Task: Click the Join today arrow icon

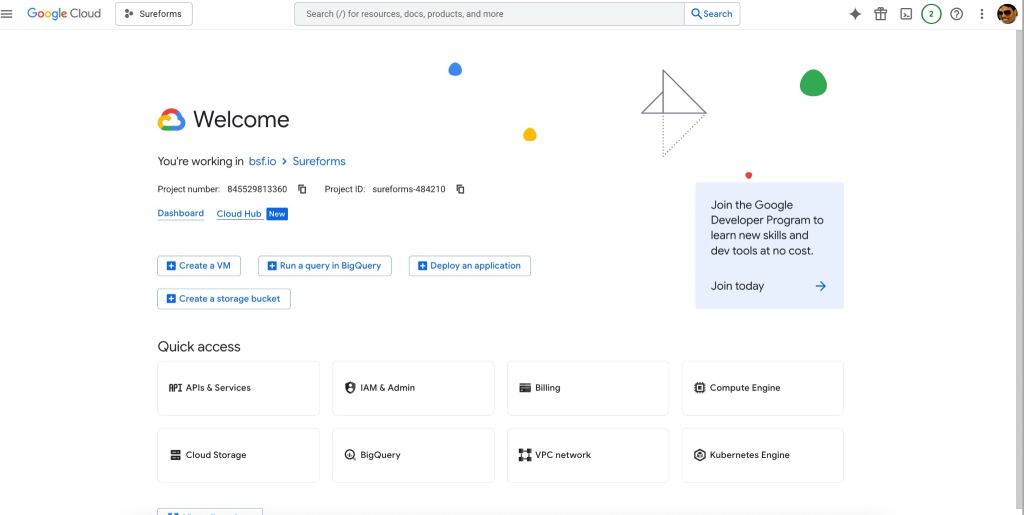Action: [821, 286]
